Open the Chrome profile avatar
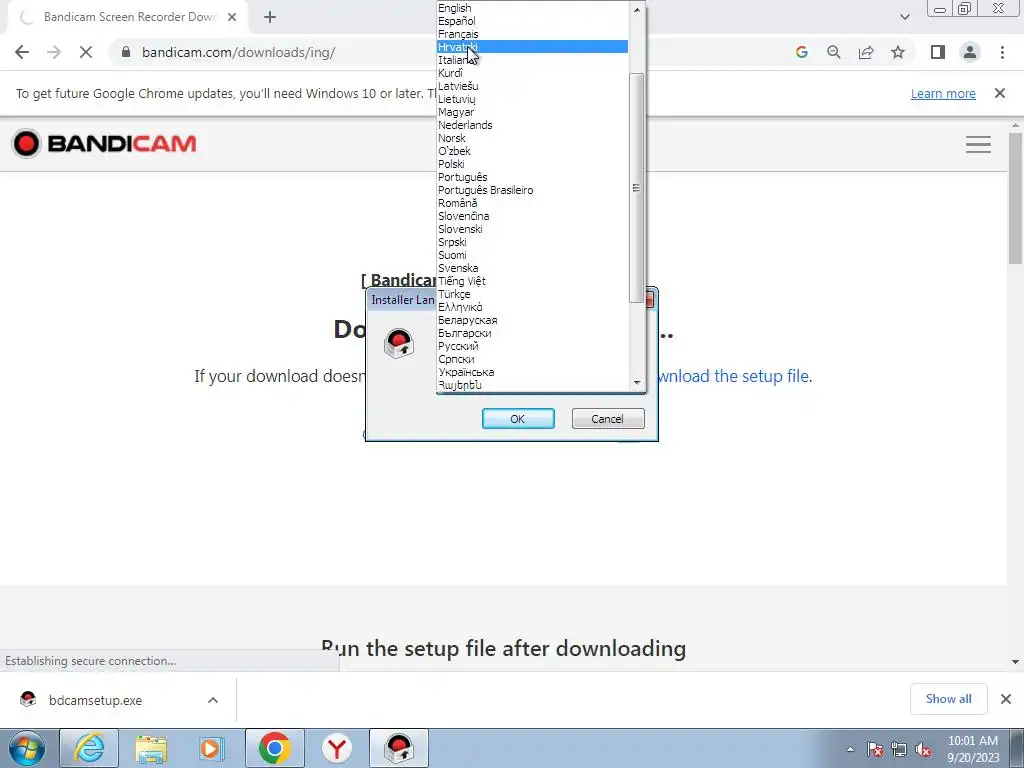1024x768 pixels. (x=970, y=52)
